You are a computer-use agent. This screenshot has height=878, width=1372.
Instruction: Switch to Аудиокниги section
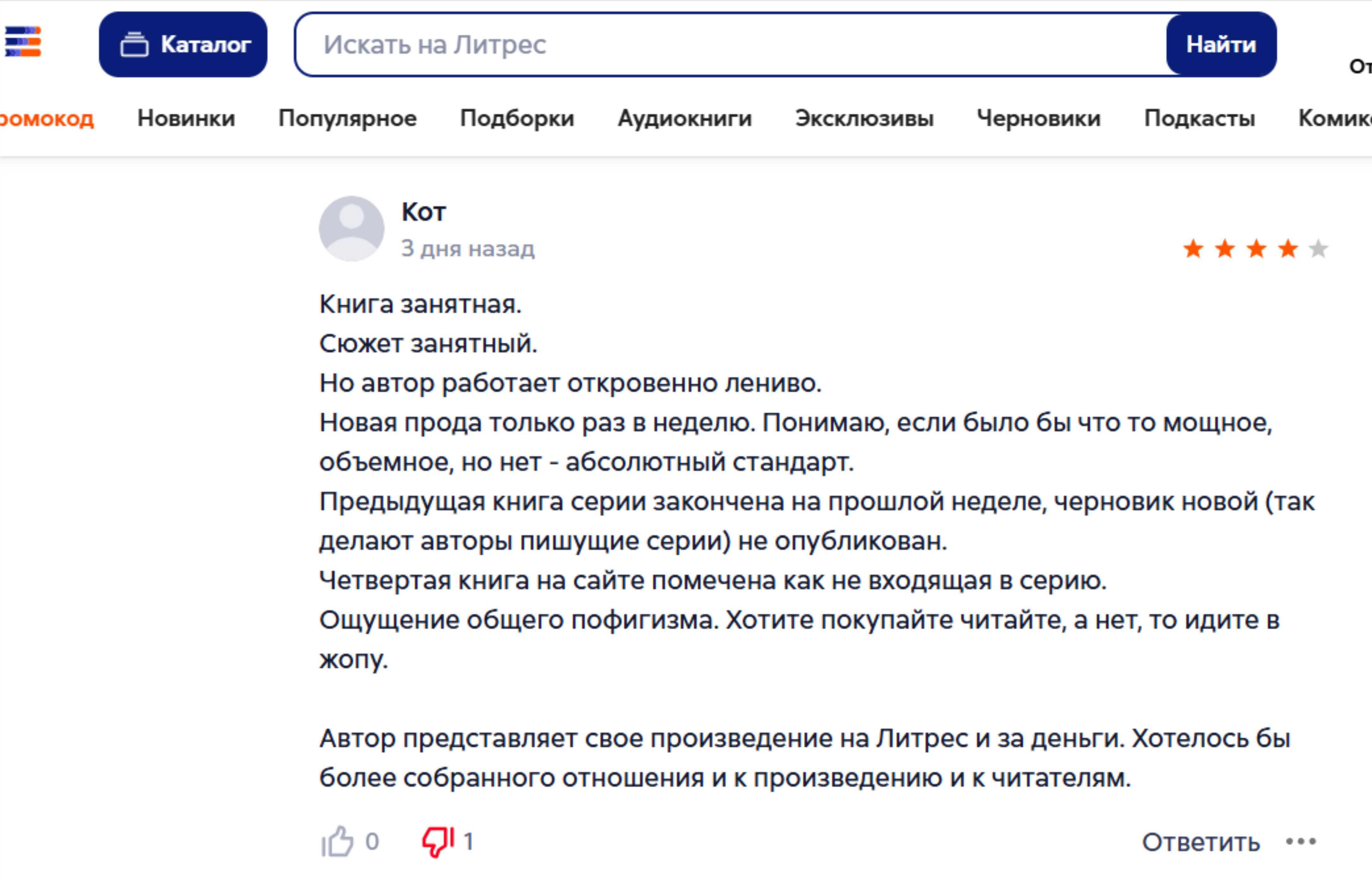684,118
